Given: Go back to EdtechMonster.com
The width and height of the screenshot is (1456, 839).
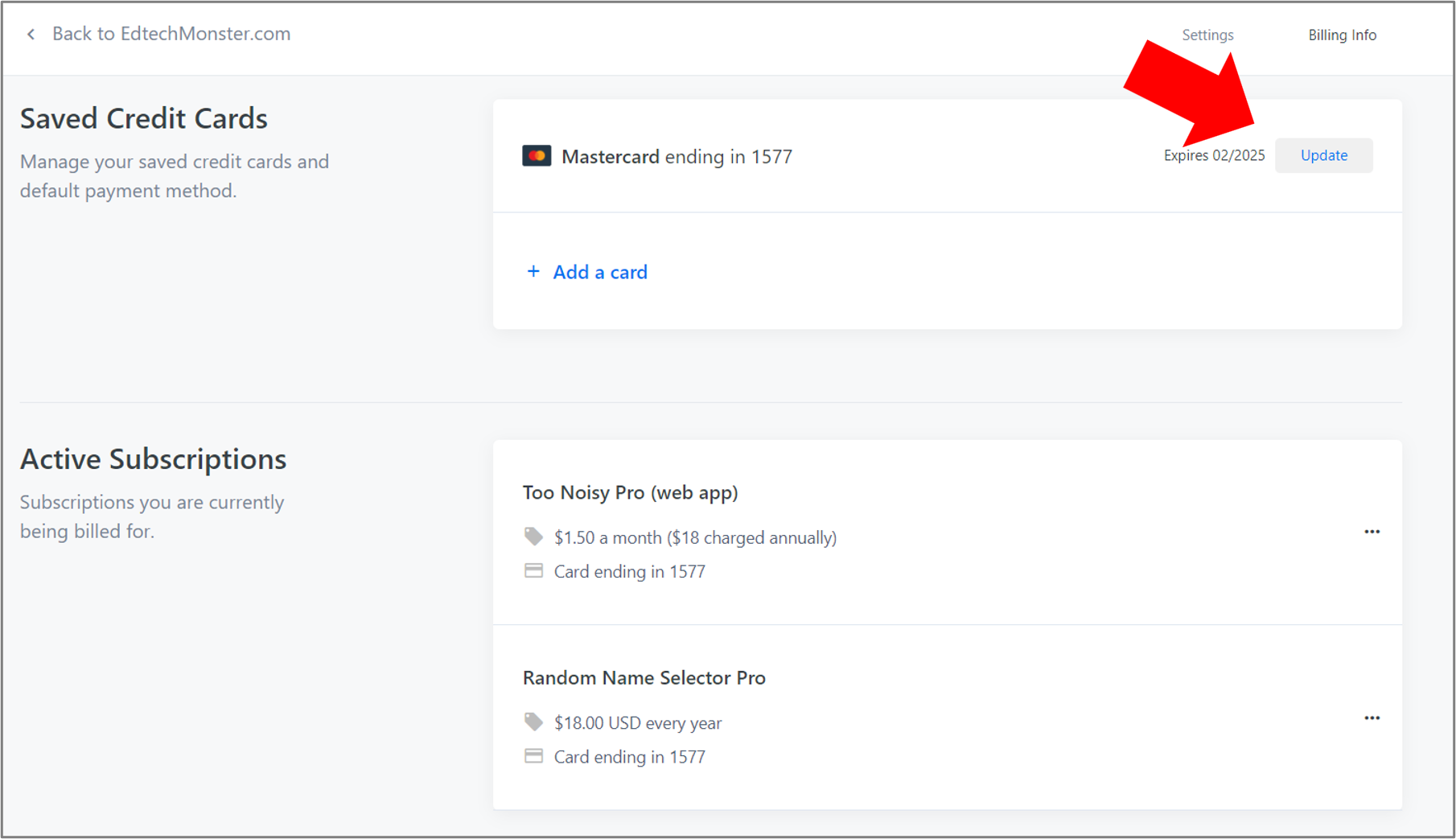Looking at the screenshot, I should 171,34.
